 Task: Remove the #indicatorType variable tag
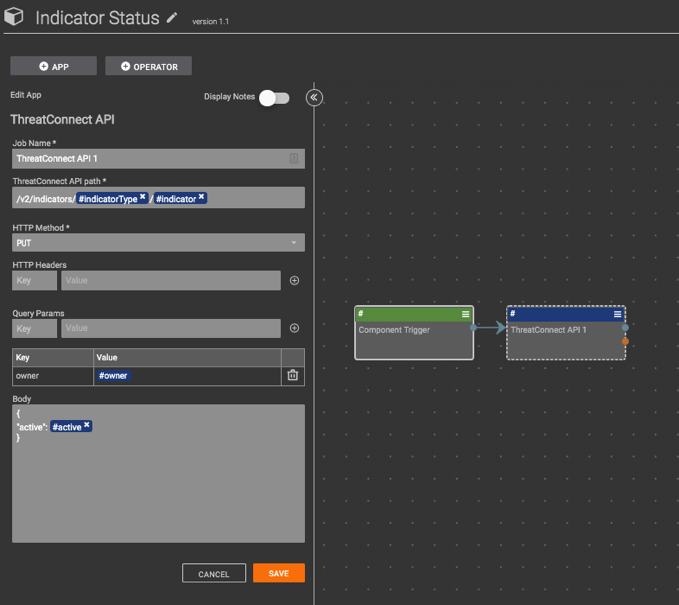[x=142, y=197]
